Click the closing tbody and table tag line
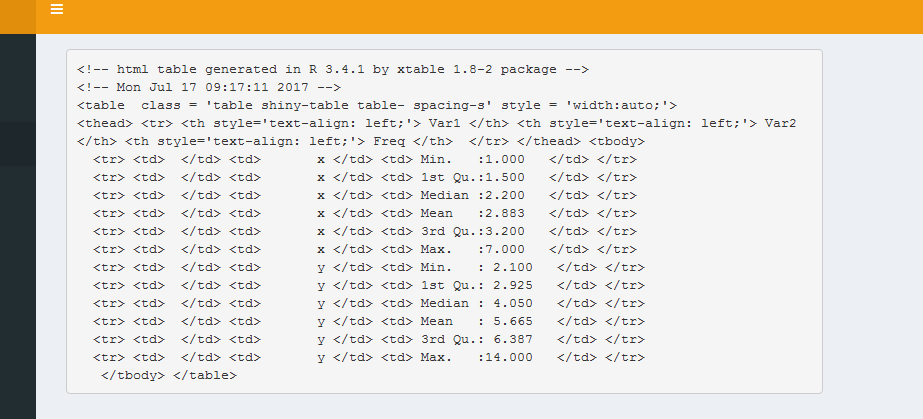923x419 pixels. point(169,375)
